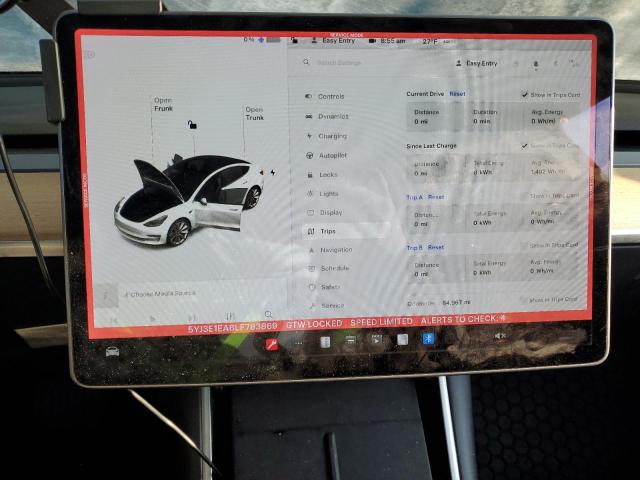The image size is (640, 480).
Task: Open the Navigation settings menu
Action: click(x=330, y=250)
